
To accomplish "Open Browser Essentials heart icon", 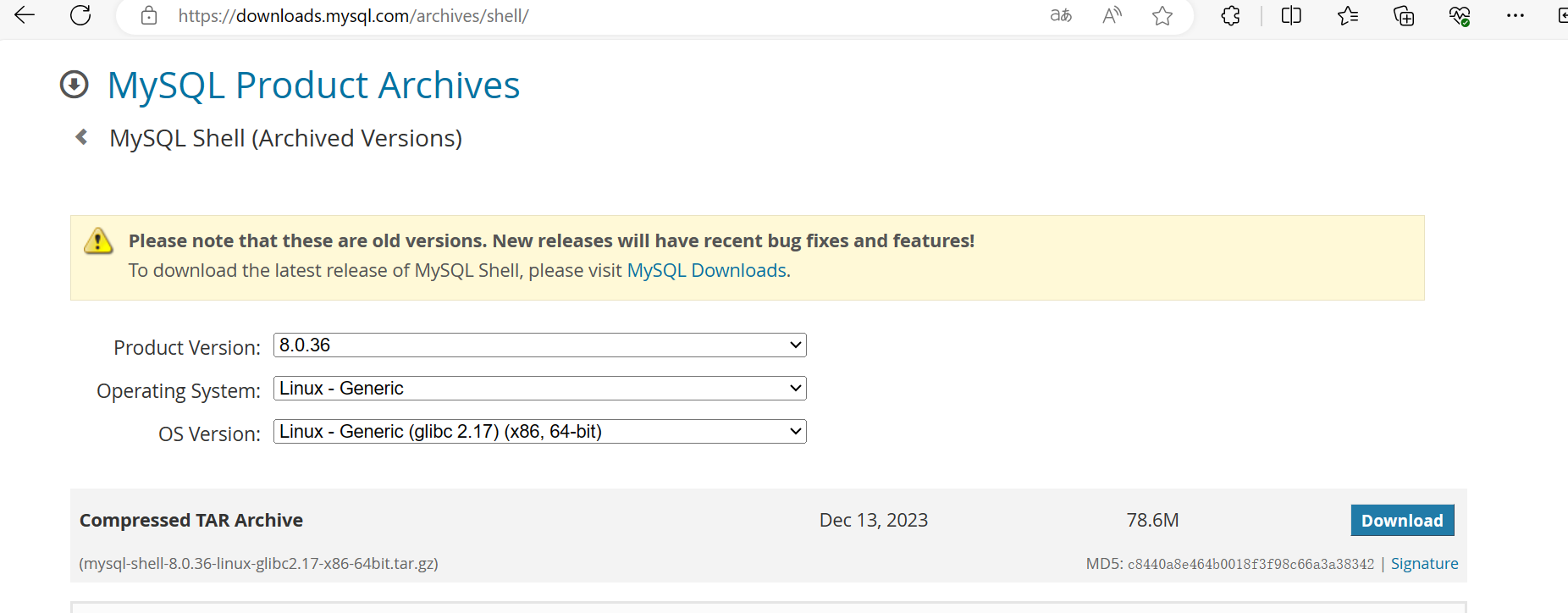I will click(1460, 15).
